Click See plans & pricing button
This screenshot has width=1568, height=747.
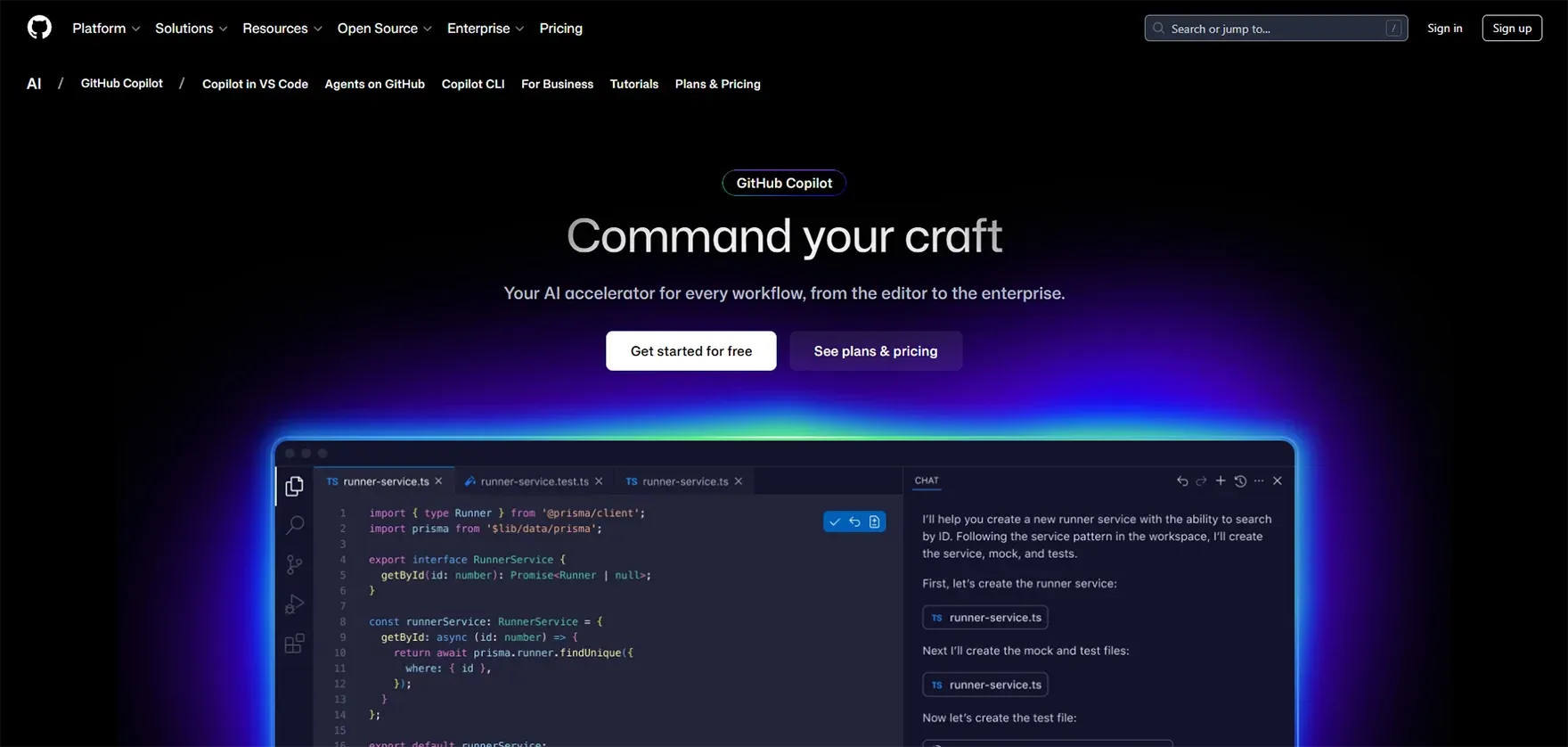(876, 351)
